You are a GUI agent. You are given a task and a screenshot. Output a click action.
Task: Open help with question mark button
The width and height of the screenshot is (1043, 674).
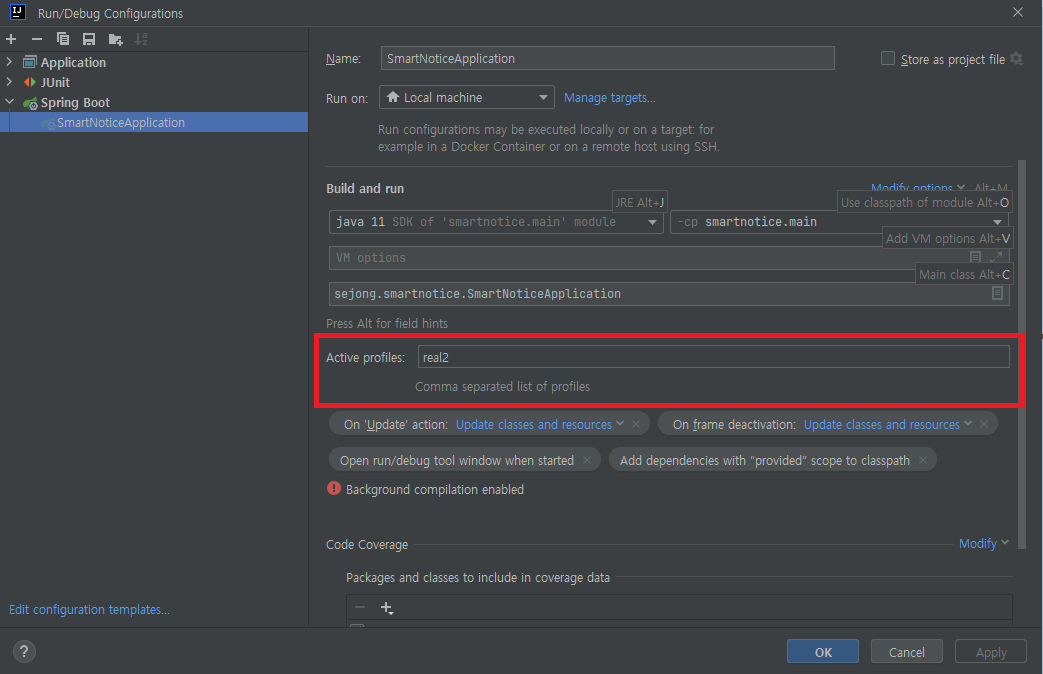(x=24, y=651)
